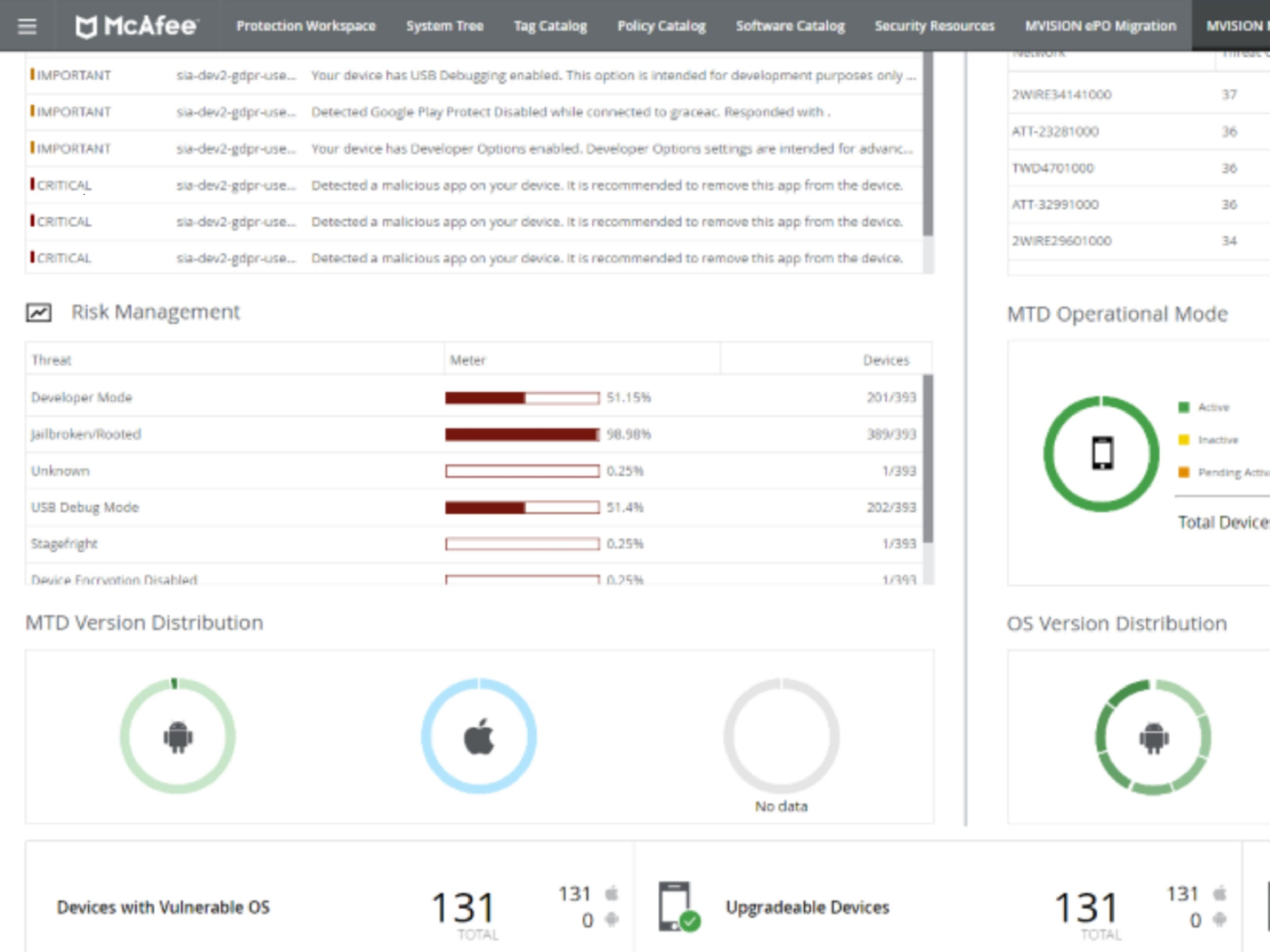Toggle the Active green legend square
Image resolution: width=1270 pixels, height=952 pixels.
pyautogui.click(x=1184, y=407)
